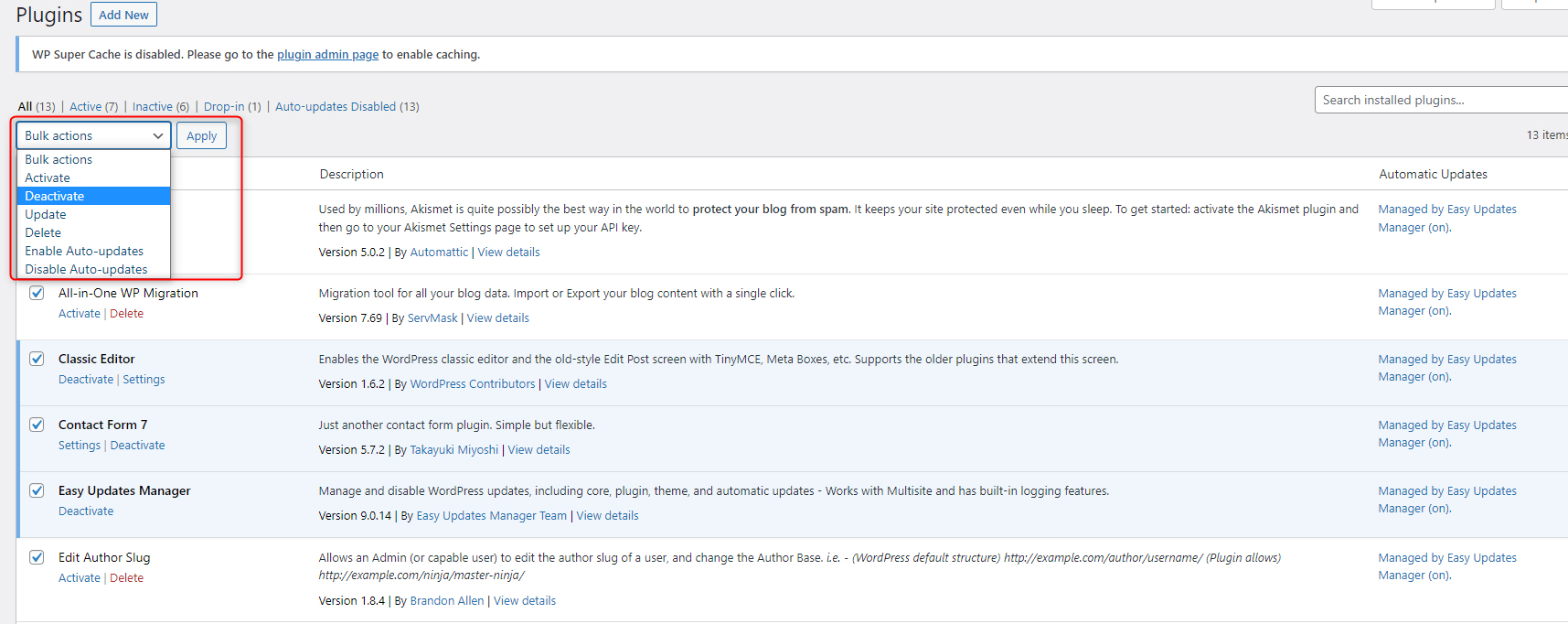Screen dimensions: 1568x624
Task: View details for Akismet version 5.0.2
Action: 508,252
